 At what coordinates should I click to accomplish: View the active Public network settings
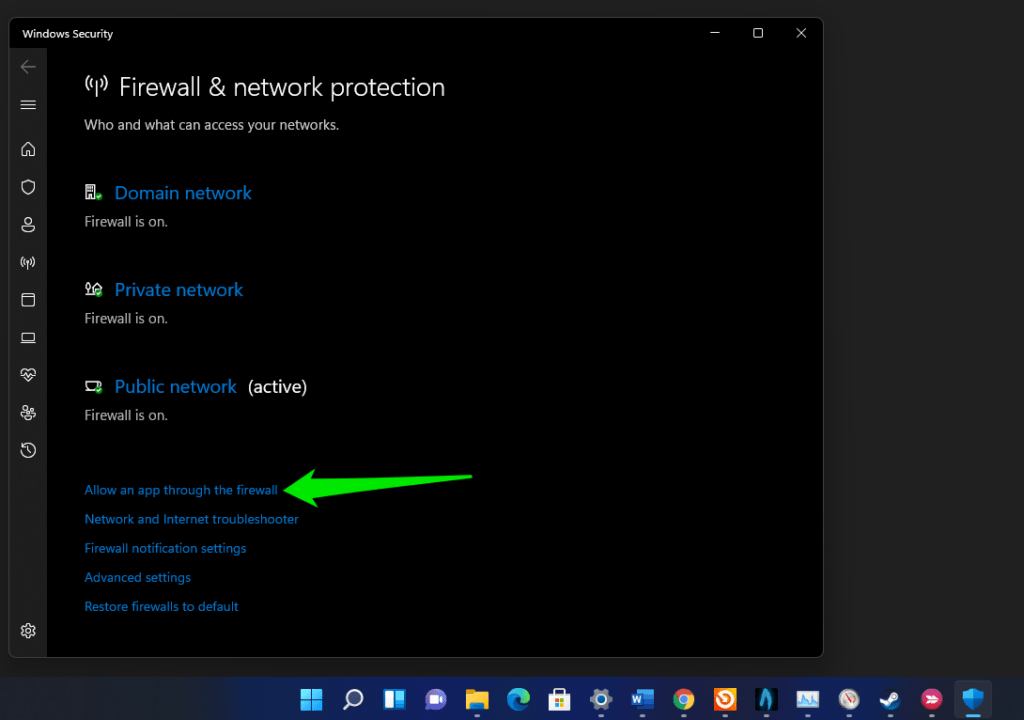pyautogui.click(x=175, y=386)
